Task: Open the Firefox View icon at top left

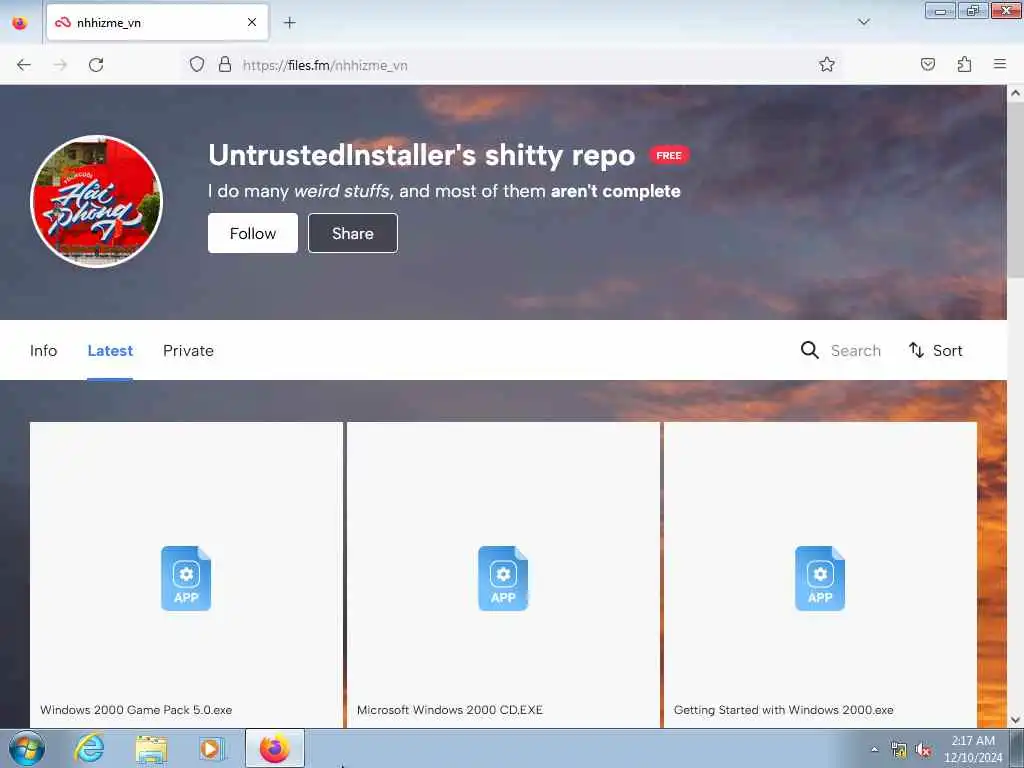Action: (x=20, y=23)
